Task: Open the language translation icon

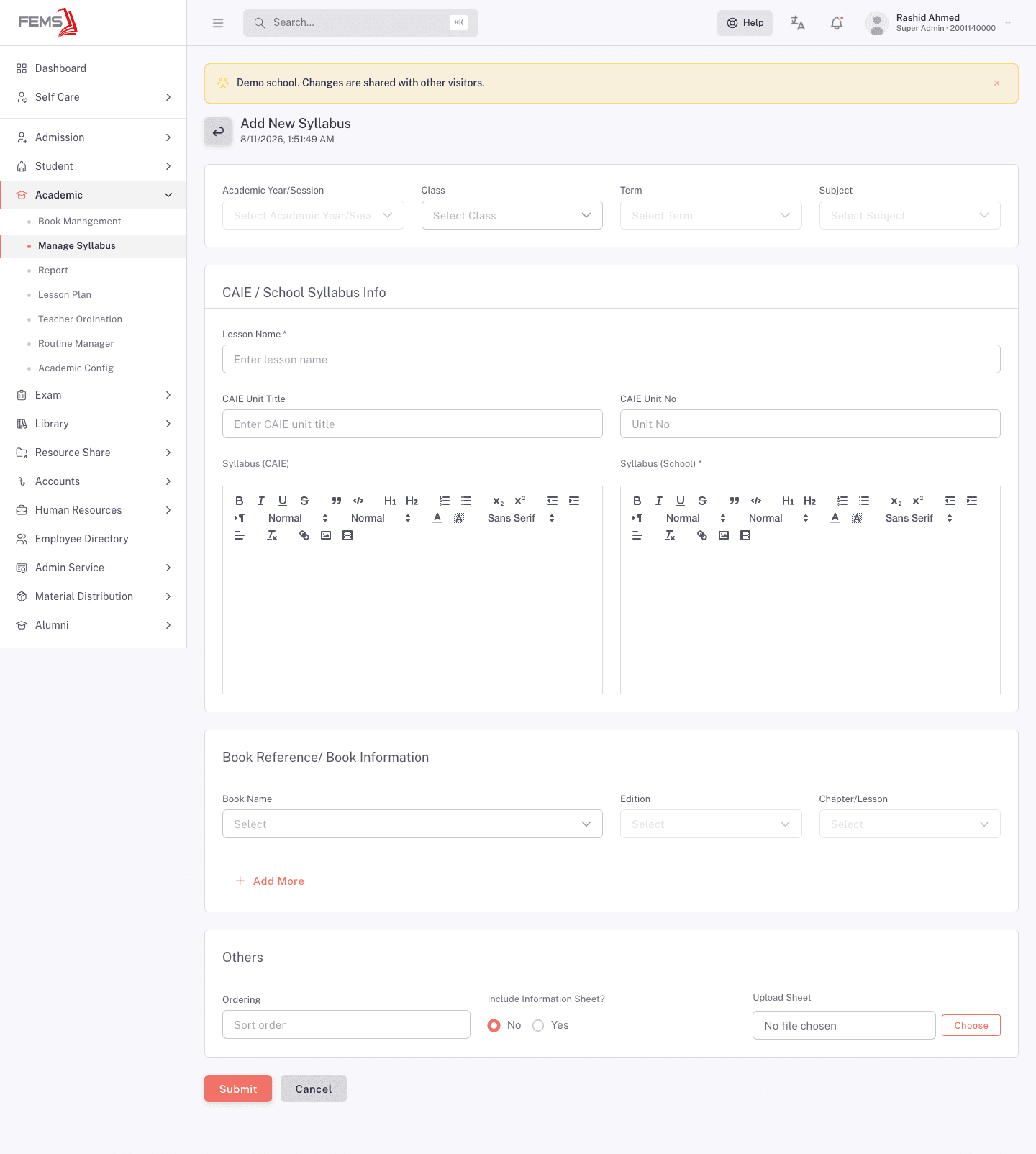Action: 798,23
